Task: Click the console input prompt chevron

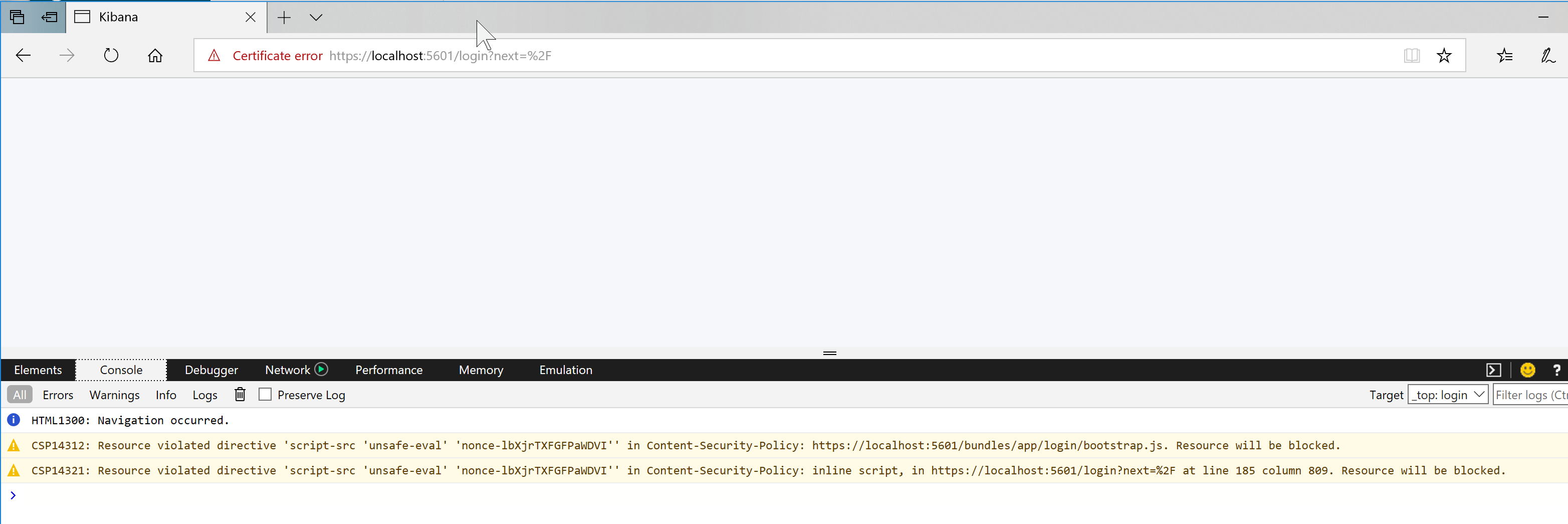Action: (13, 495)
